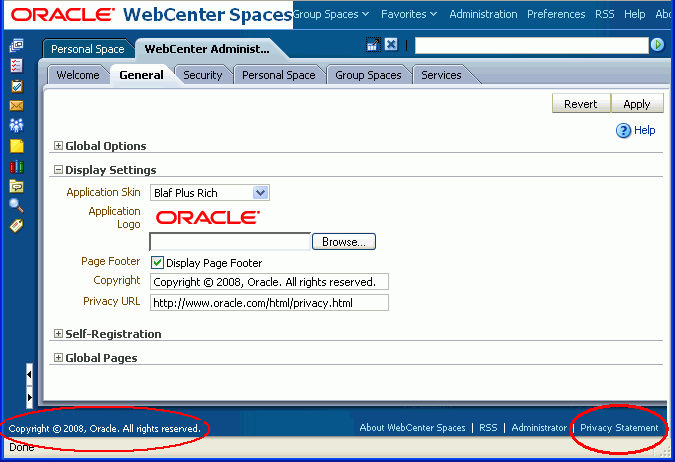675x462 pixels.
Task: Click the Administrator footer link
Action: coord(539,428)
